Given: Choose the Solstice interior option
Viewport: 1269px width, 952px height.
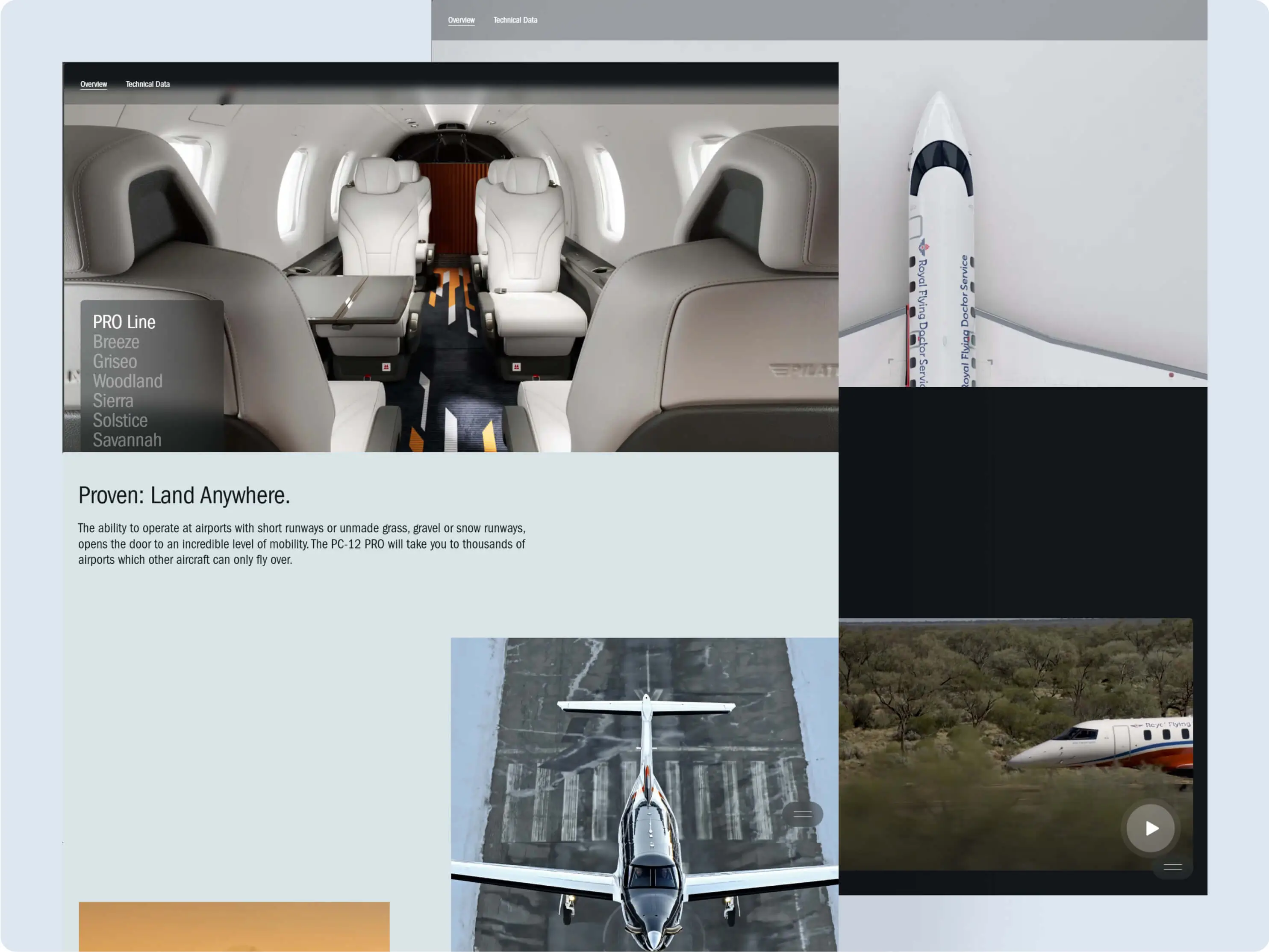Looking at the screenshot, I should [x=120, y=420].
